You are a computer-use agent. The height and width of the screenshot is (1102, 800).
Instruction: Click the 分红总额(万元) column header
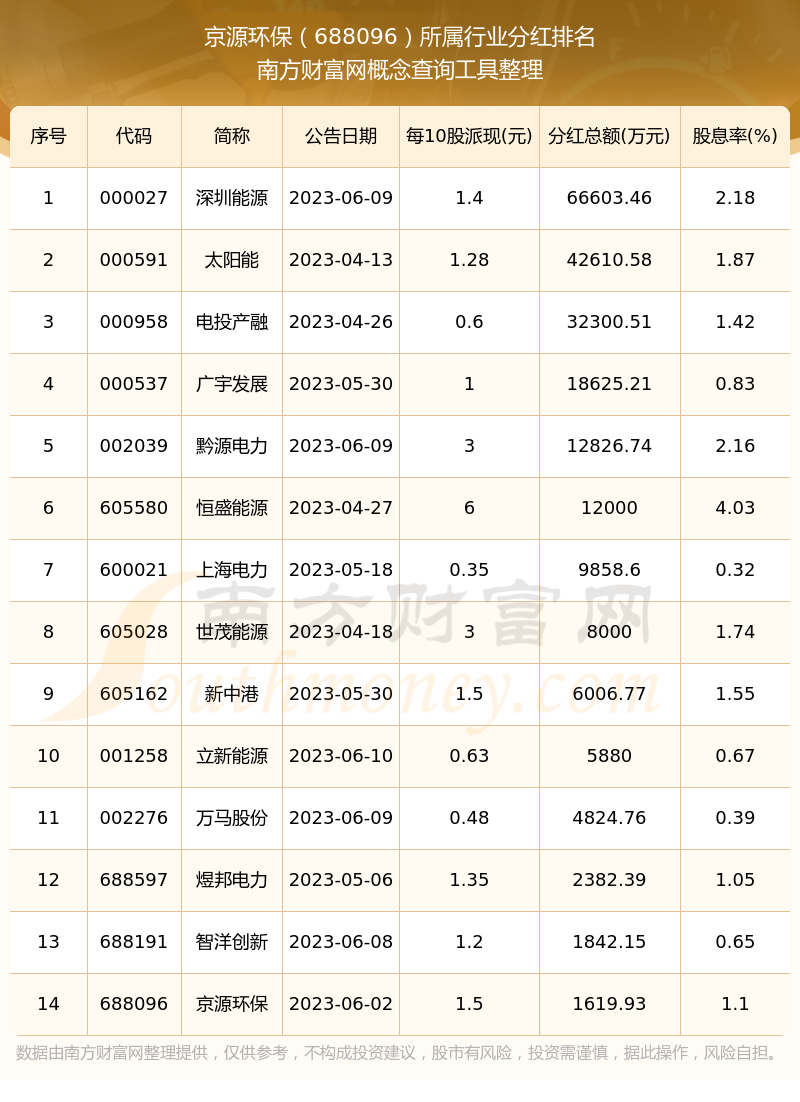pyautogui.click(x=609, y=136)
